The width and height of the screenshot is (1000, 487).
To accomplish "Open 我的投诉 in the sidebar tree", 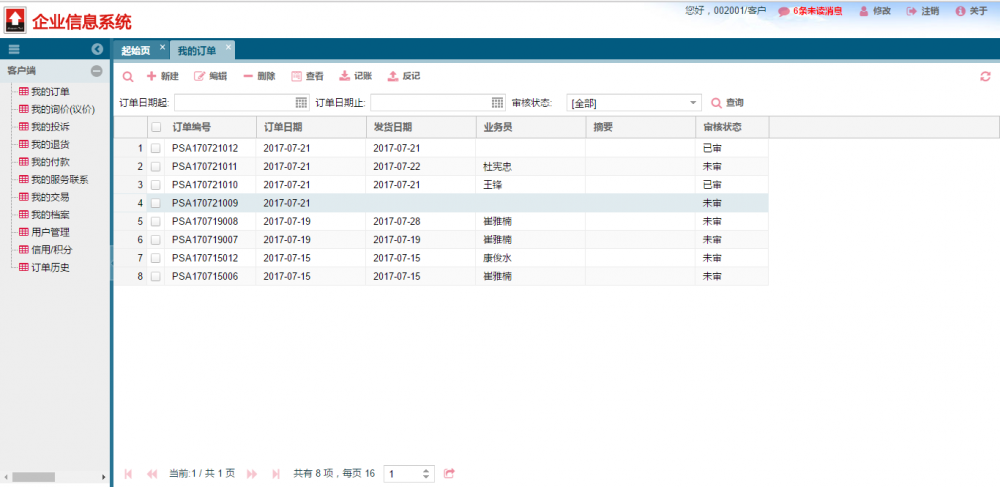I will coord(50,127).
